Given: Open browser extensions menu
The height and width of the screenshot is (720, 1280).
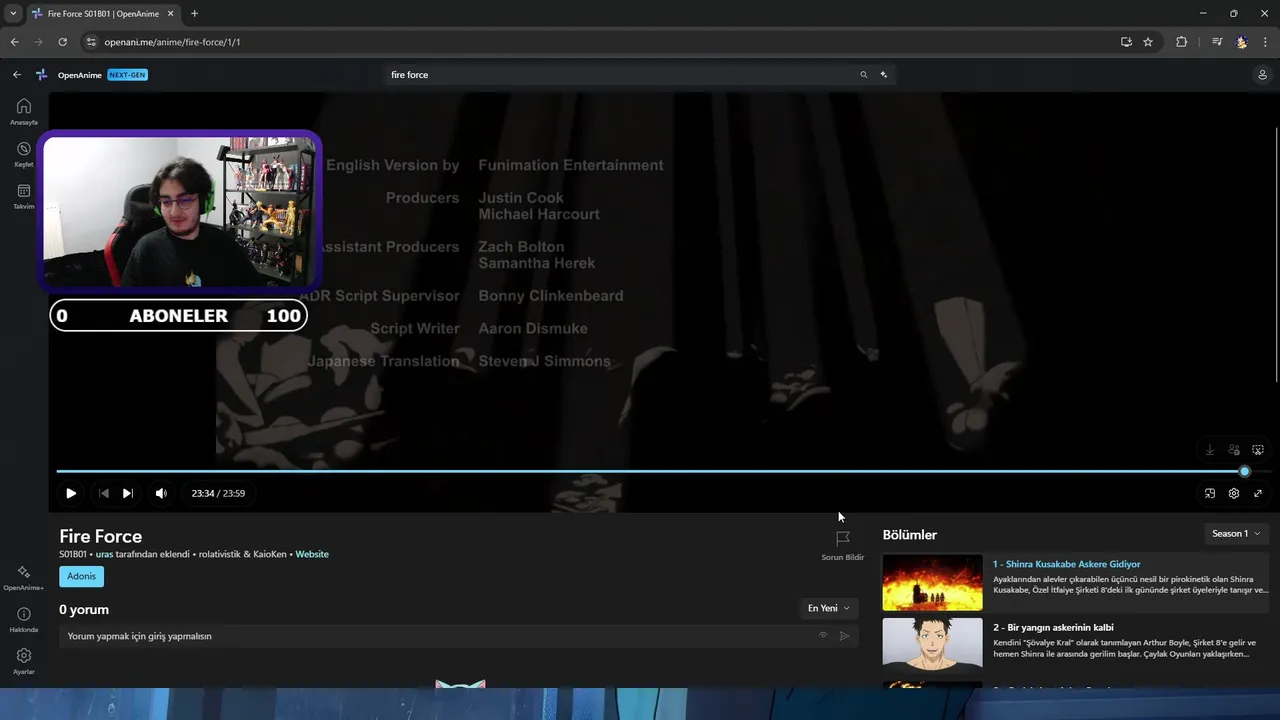Looking at the screenshot, I should pos(1181,42).
